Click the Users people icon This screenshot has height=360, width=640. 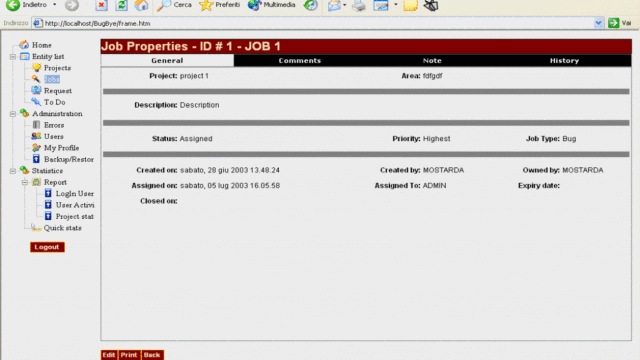36,136
